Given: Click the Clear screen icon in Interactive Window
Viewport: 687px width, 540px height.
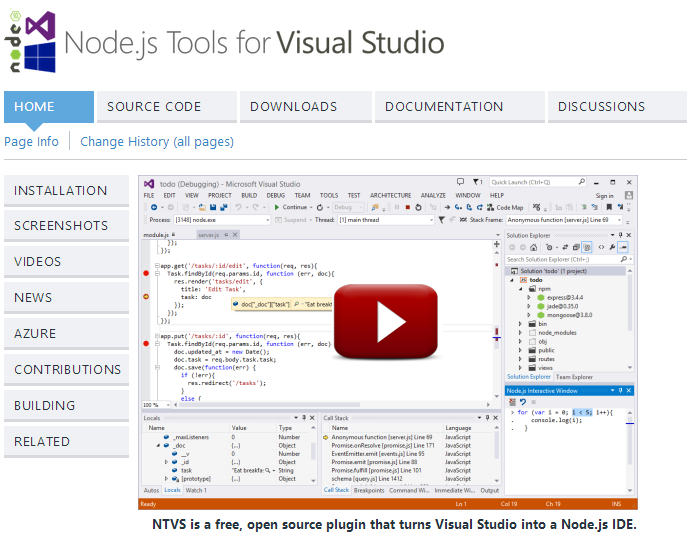Looking at the screenshot, I should 512,401.
